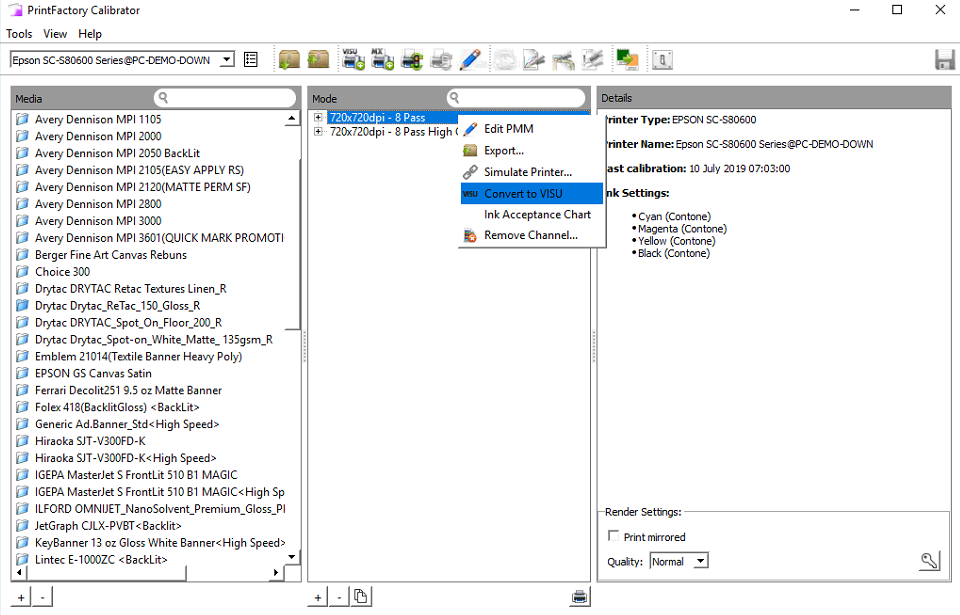
Task: Click the Media search field
Action: (225, 97)
